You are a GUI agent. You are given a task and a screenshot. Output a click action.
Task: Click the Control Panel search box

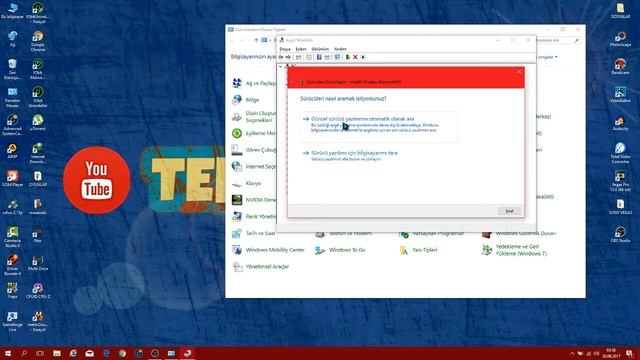(557, 40)
